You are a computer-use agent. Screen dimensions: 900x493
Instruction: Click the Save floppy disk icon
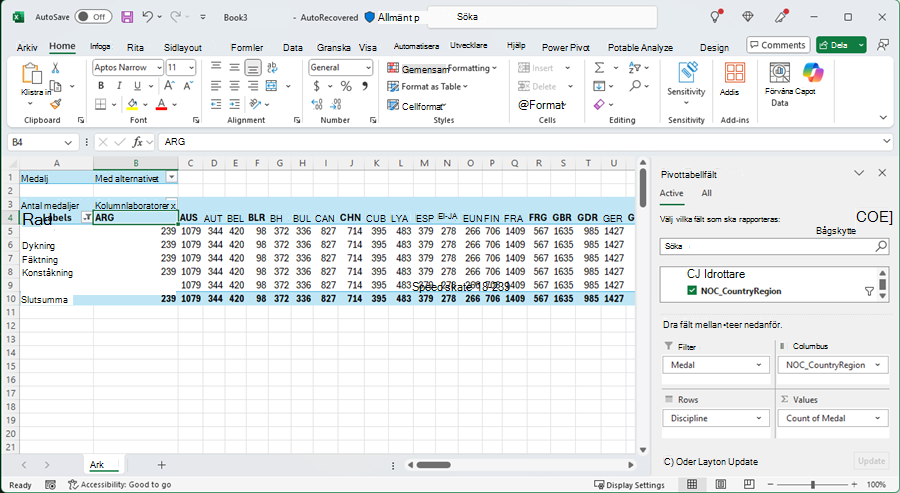pos(127,17)
